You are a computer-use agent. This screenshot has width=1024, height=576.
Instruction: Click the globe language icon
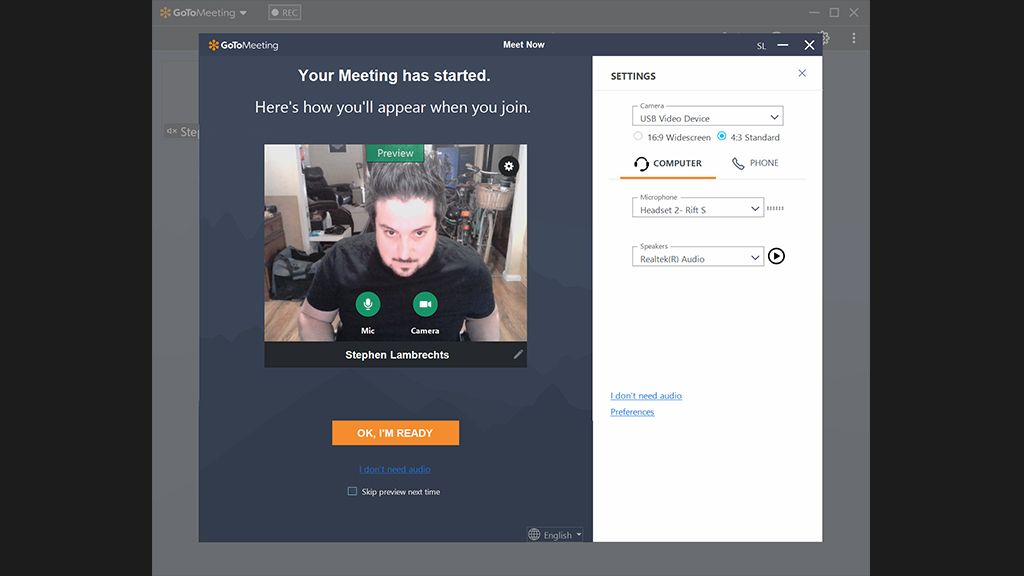[536, 534]
